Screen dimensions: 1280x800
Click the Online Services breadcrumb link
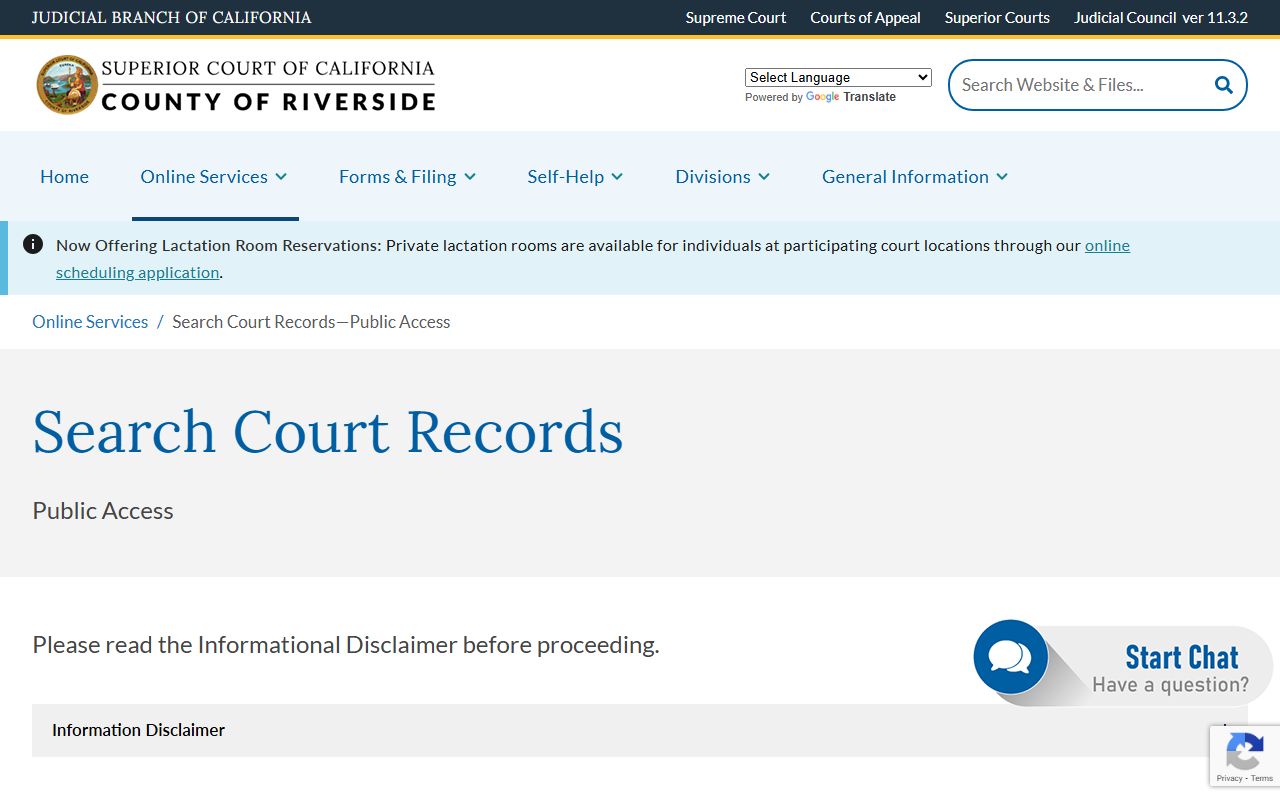[x=90, y=322]
